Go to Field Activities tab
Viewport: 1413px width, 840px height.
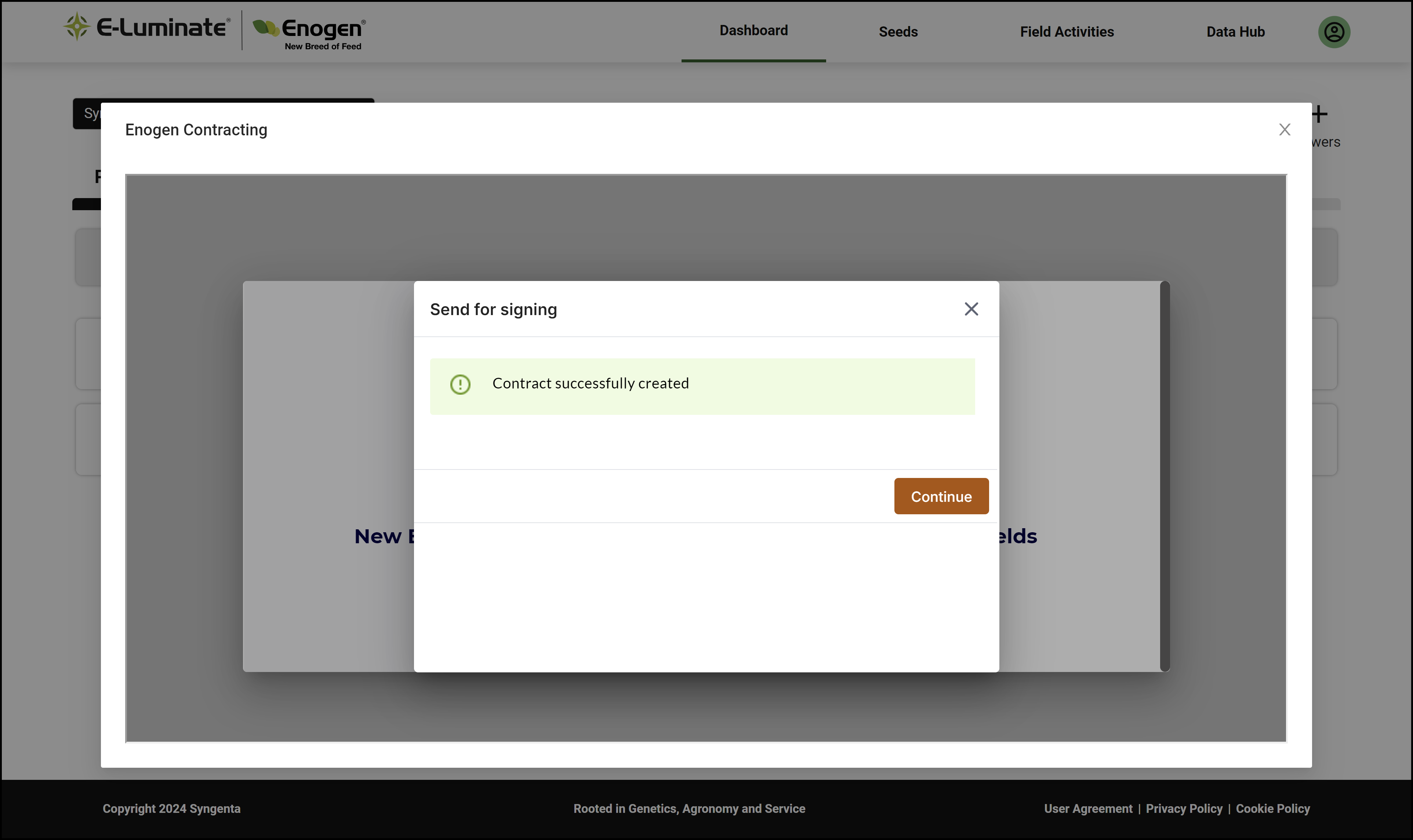(1067, 32)
